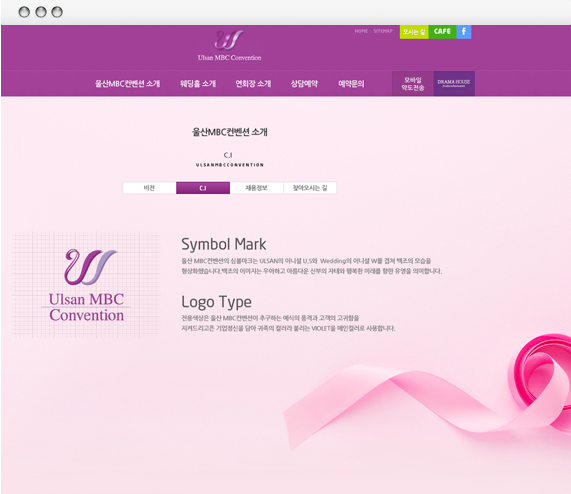Click the 울산MBC컨벤션 소개 page title
This screenshot has width=571, height=494.
230,132
